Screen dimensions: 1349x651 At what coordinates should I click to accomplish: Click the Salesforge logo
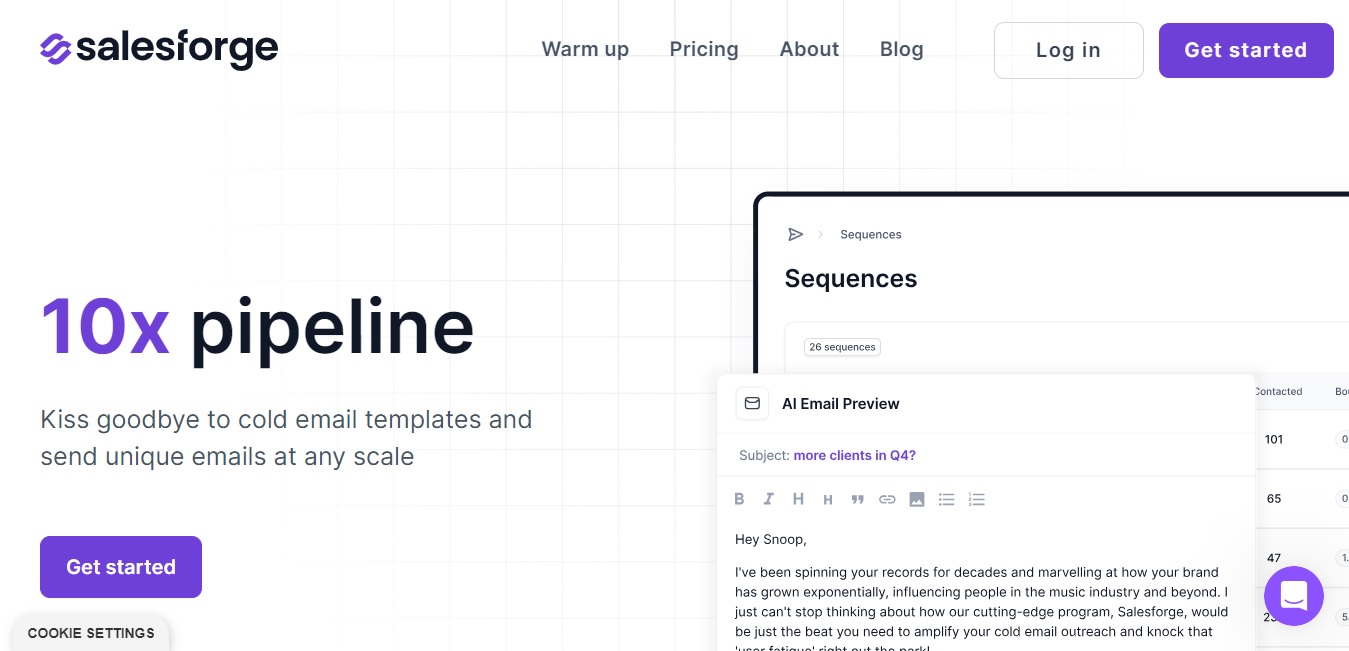[159, 48]
